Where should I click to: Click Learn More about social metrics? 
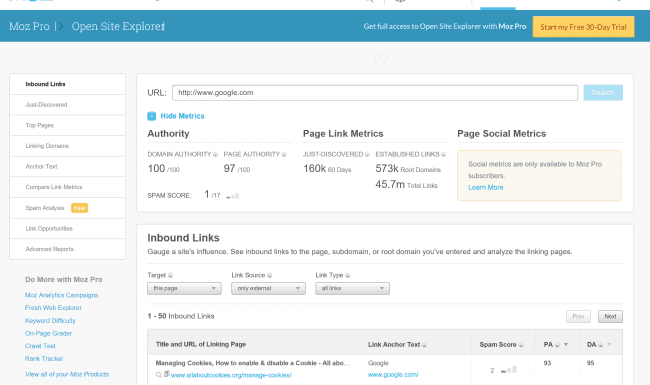(485, 188)
